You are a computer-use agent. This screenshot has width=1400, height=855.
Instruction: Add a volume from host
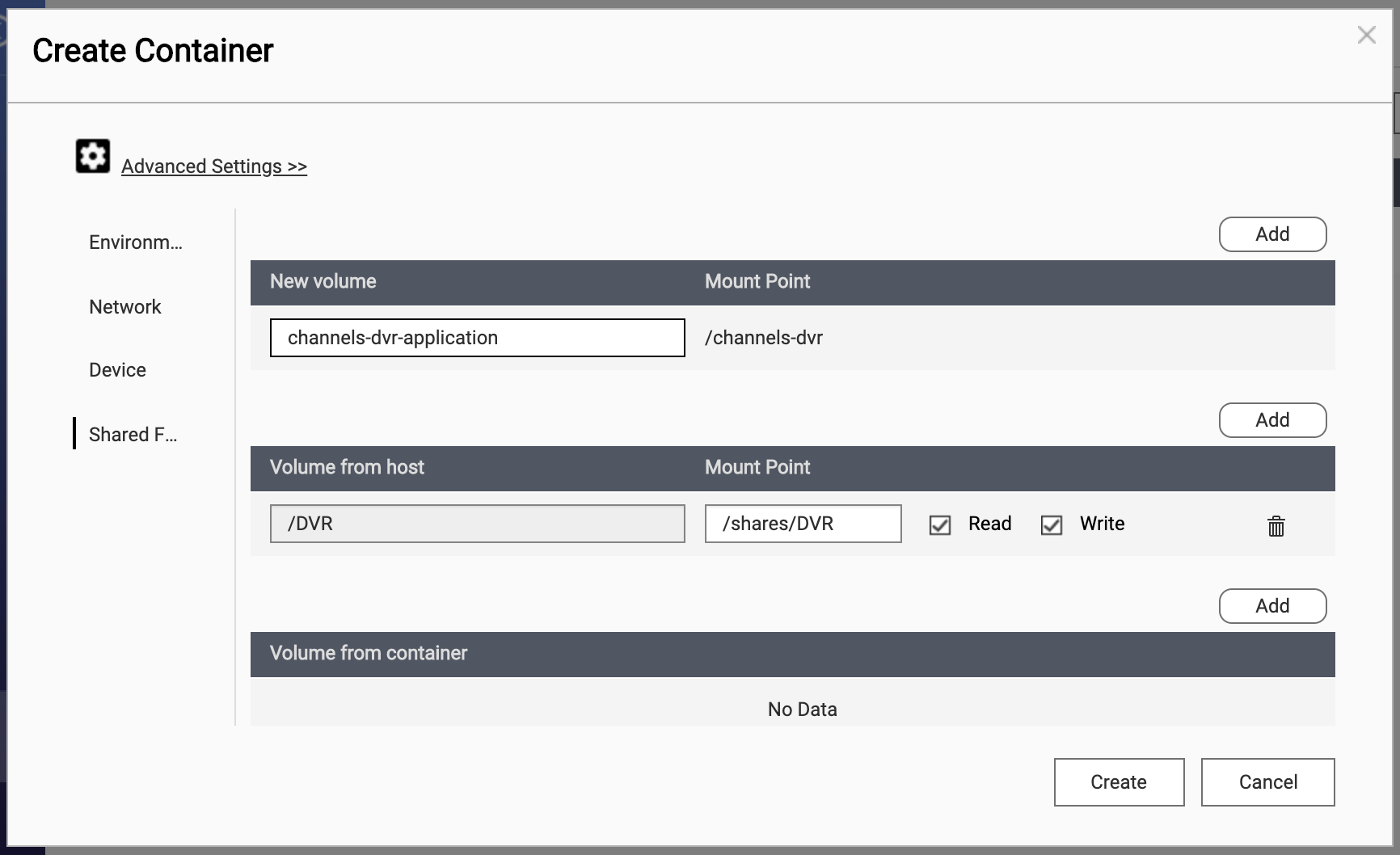pyautogui.click(x=1272, y=420)
